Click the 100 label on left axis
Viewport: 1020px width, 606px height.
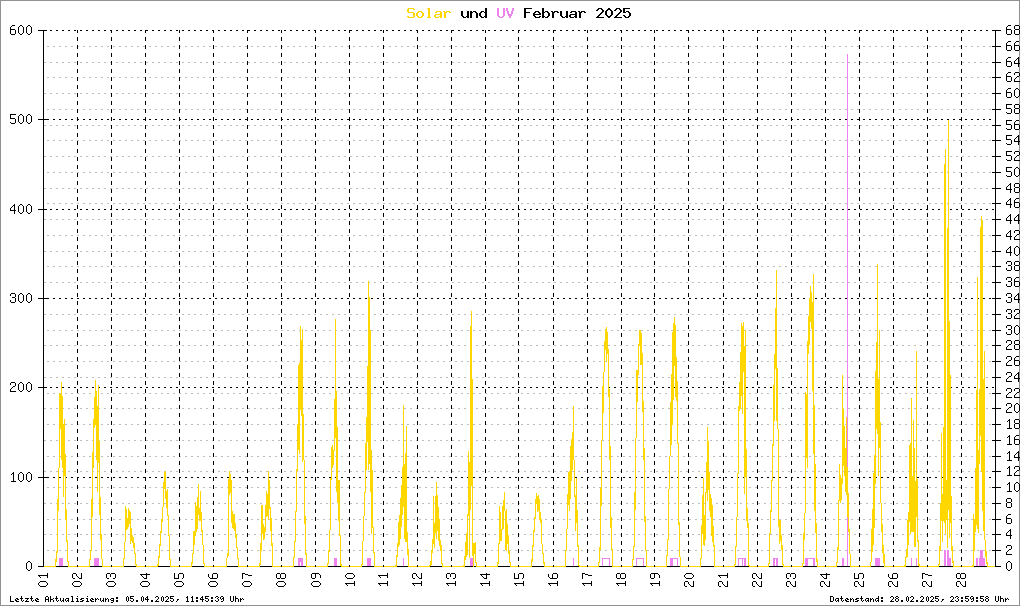coord(22,478)
